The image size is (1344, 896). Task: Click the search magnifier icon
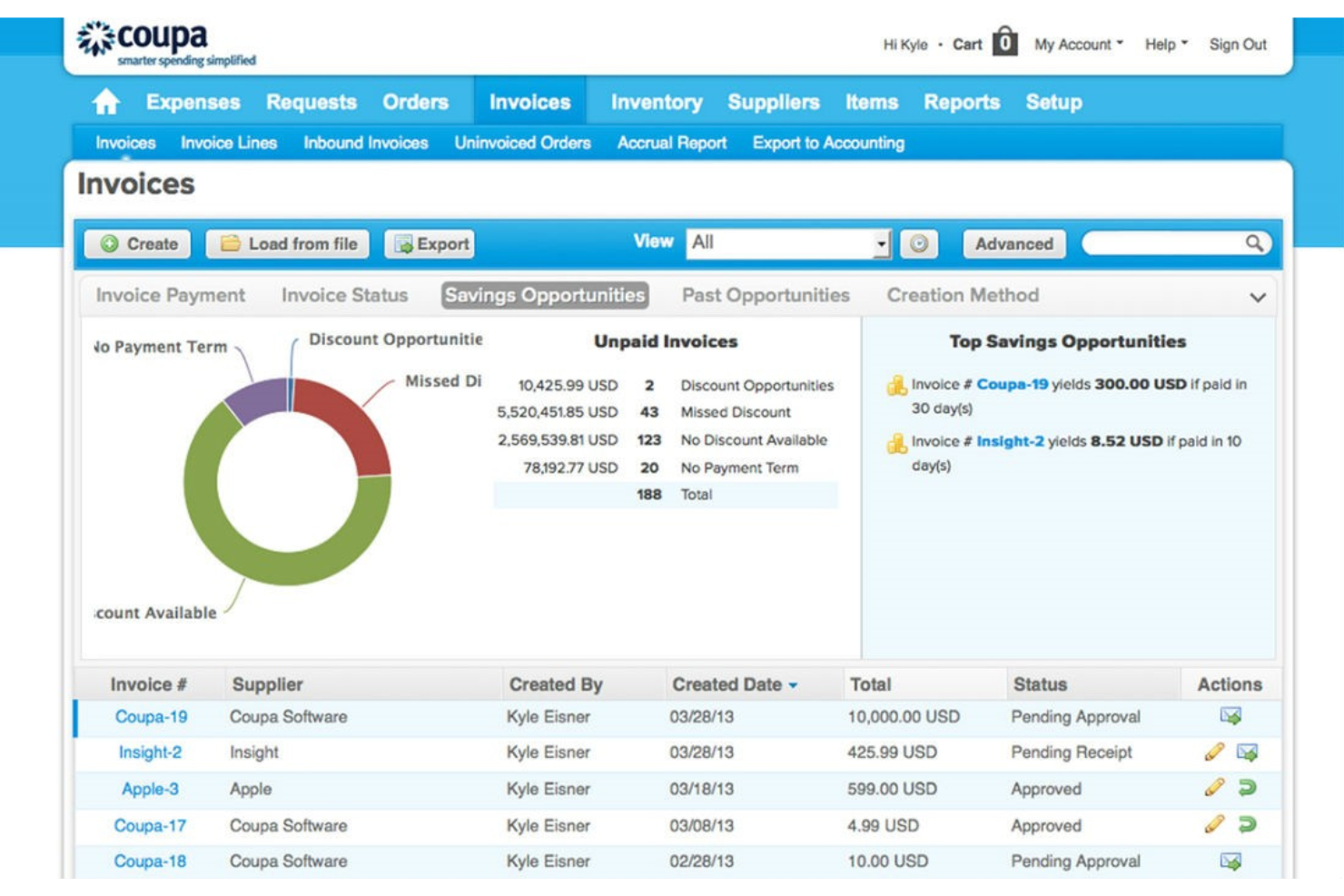tap(1255, 242)
